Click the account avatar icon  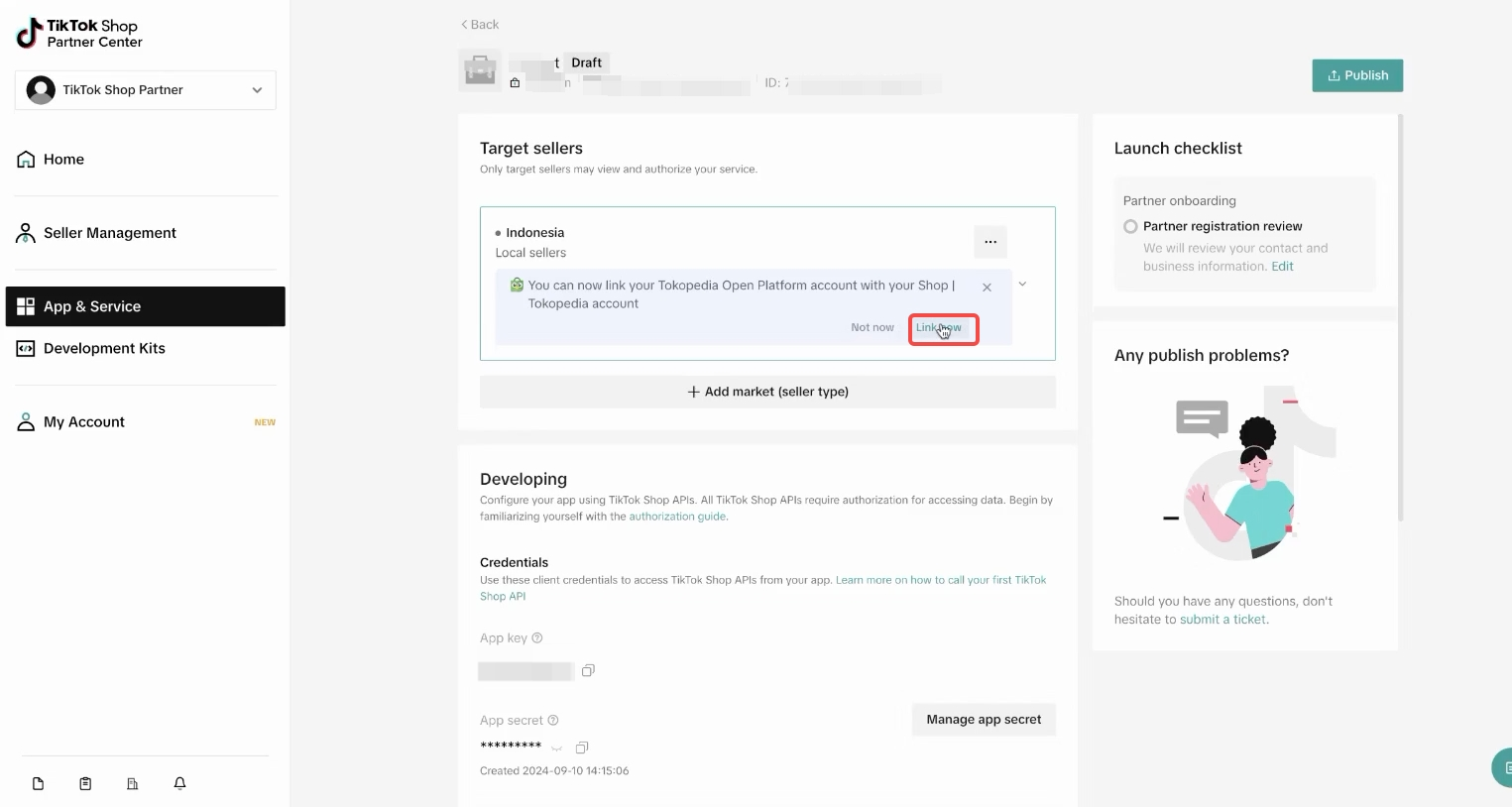point(41,90)
